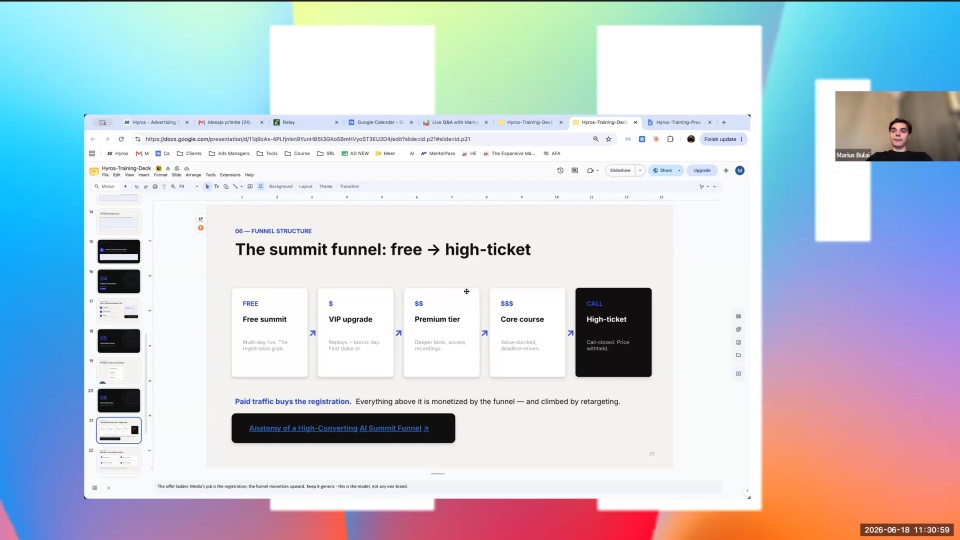Select the text box tool
The width and height of the screenshot is (960, 540).
coord(216,186)
